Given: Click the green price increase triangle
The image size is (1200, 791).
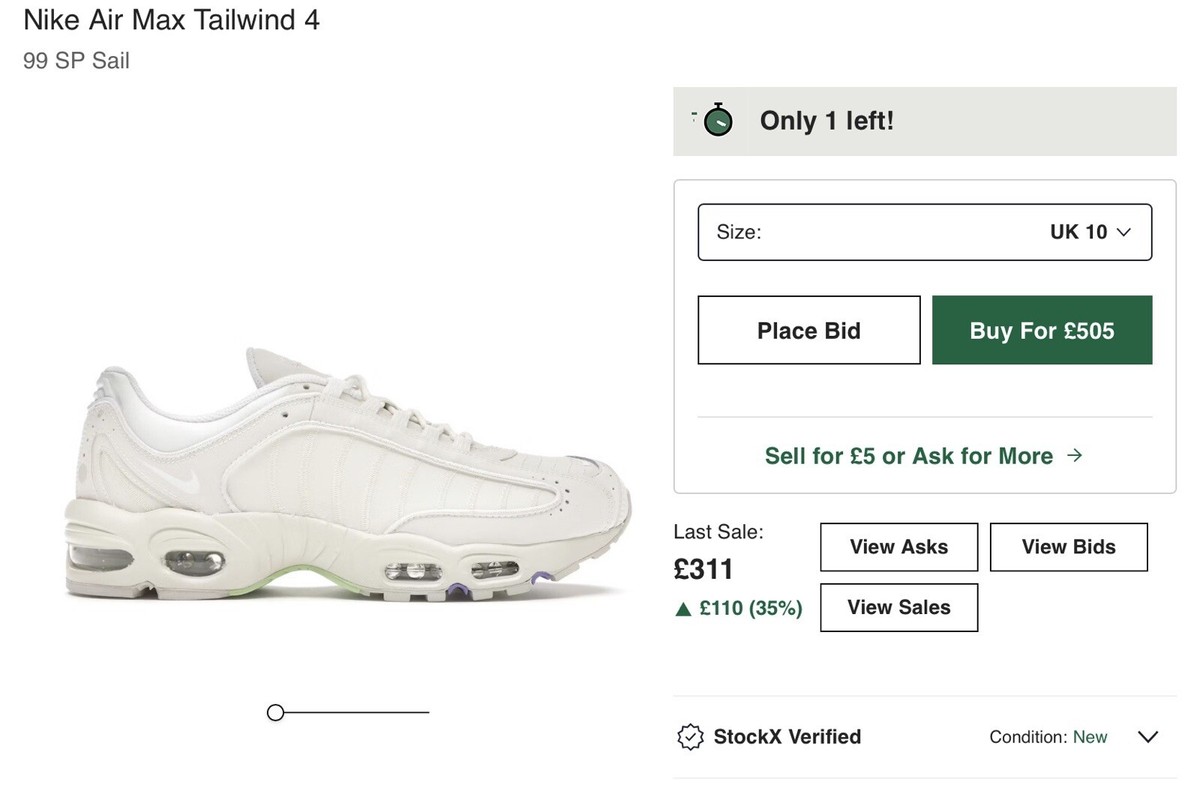Looking at the screenshot, I should click(x=684, y=608).
